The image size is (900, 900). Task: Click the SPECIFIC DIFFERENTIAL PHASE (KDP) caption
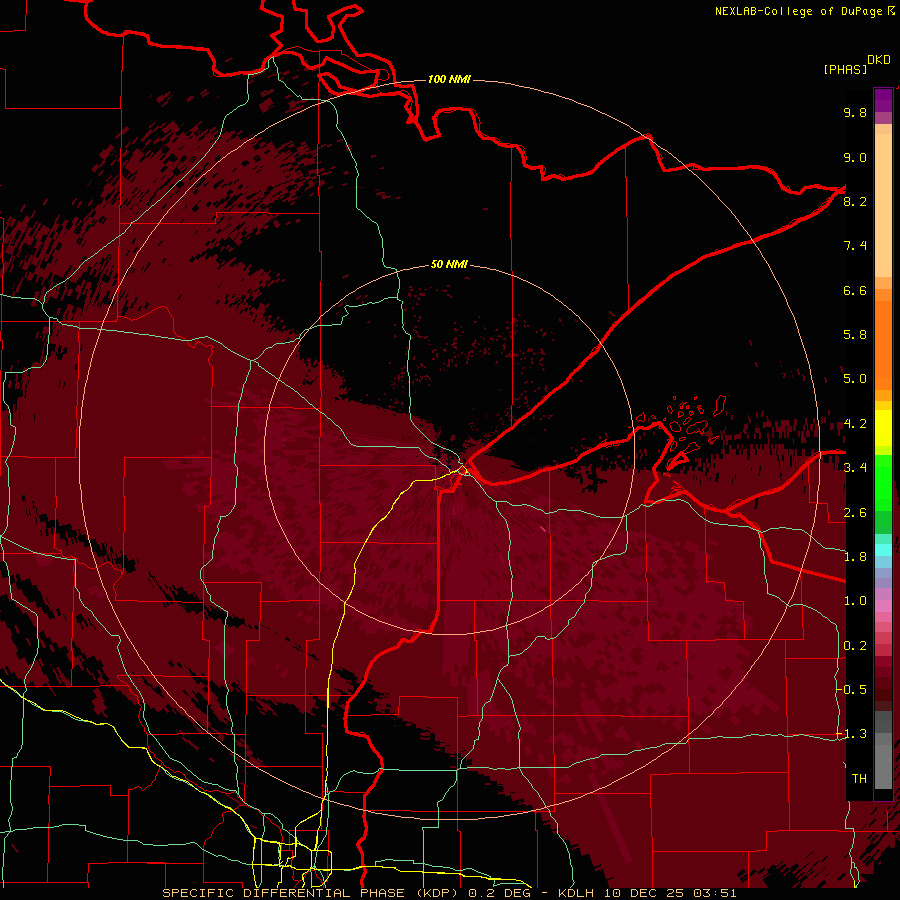tap(309, 893)
